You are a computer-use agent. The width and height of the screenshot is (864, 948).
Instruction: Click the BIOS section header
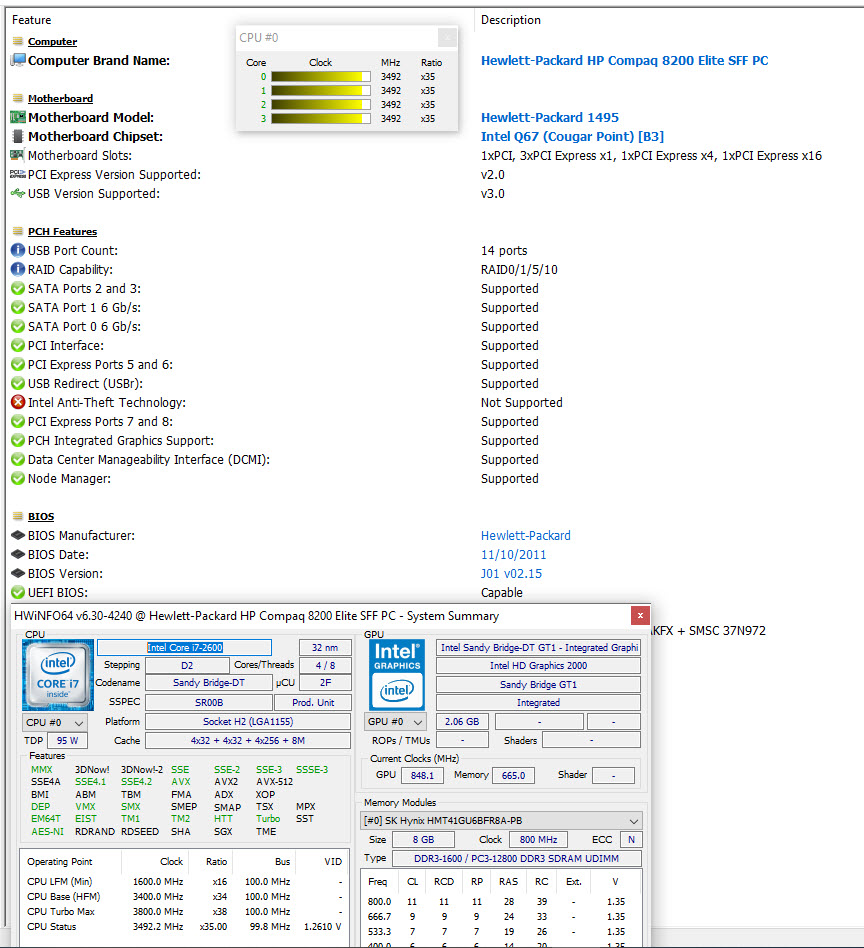tap(41, 516)
